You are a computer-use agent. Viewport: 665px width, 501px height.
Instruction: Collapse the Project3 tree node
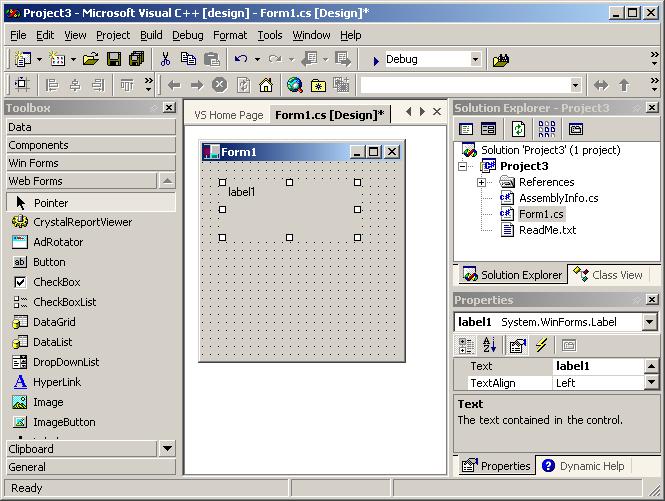(463, 166)
